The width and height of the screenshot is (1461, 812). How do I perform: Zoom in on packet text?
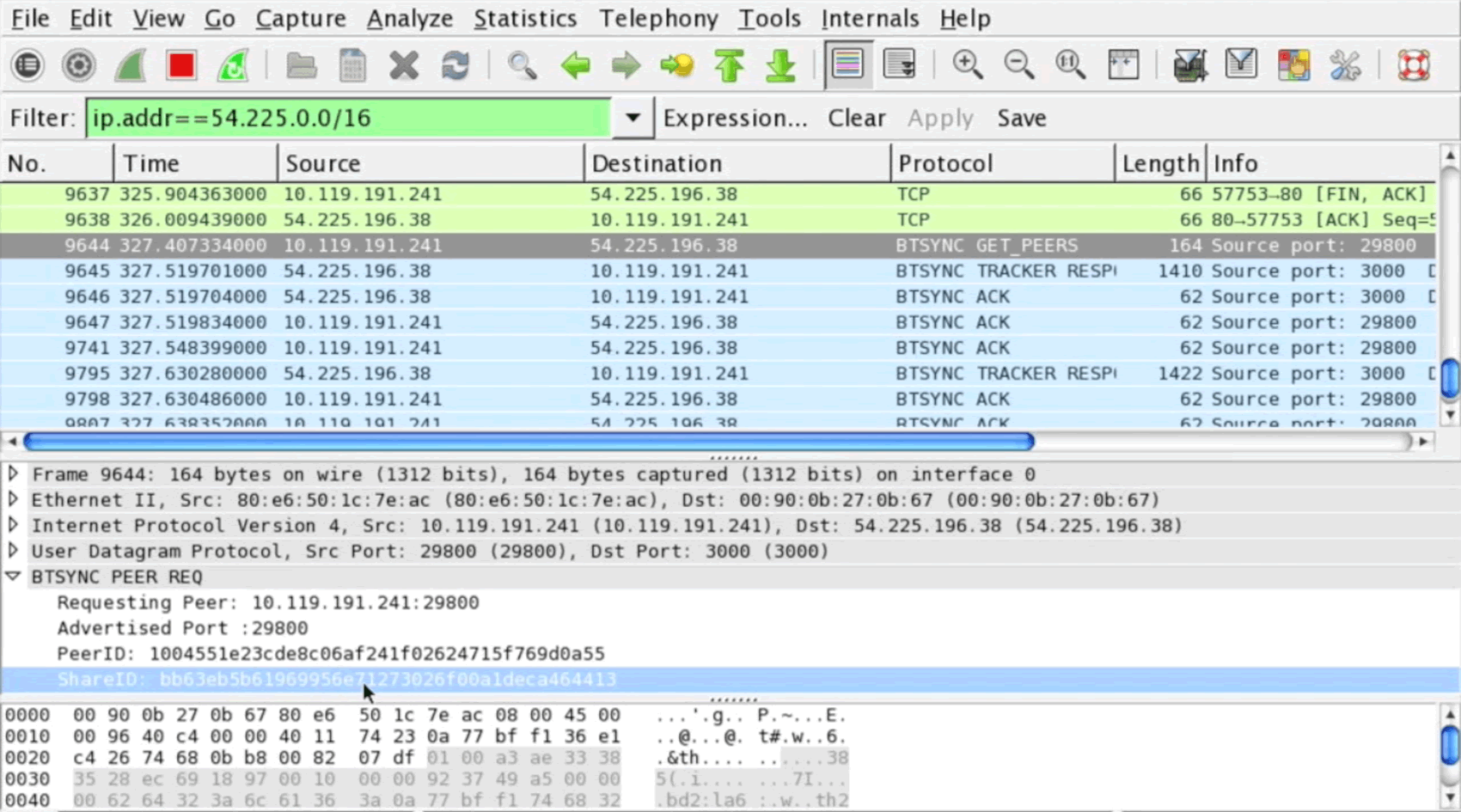(967, 65)
